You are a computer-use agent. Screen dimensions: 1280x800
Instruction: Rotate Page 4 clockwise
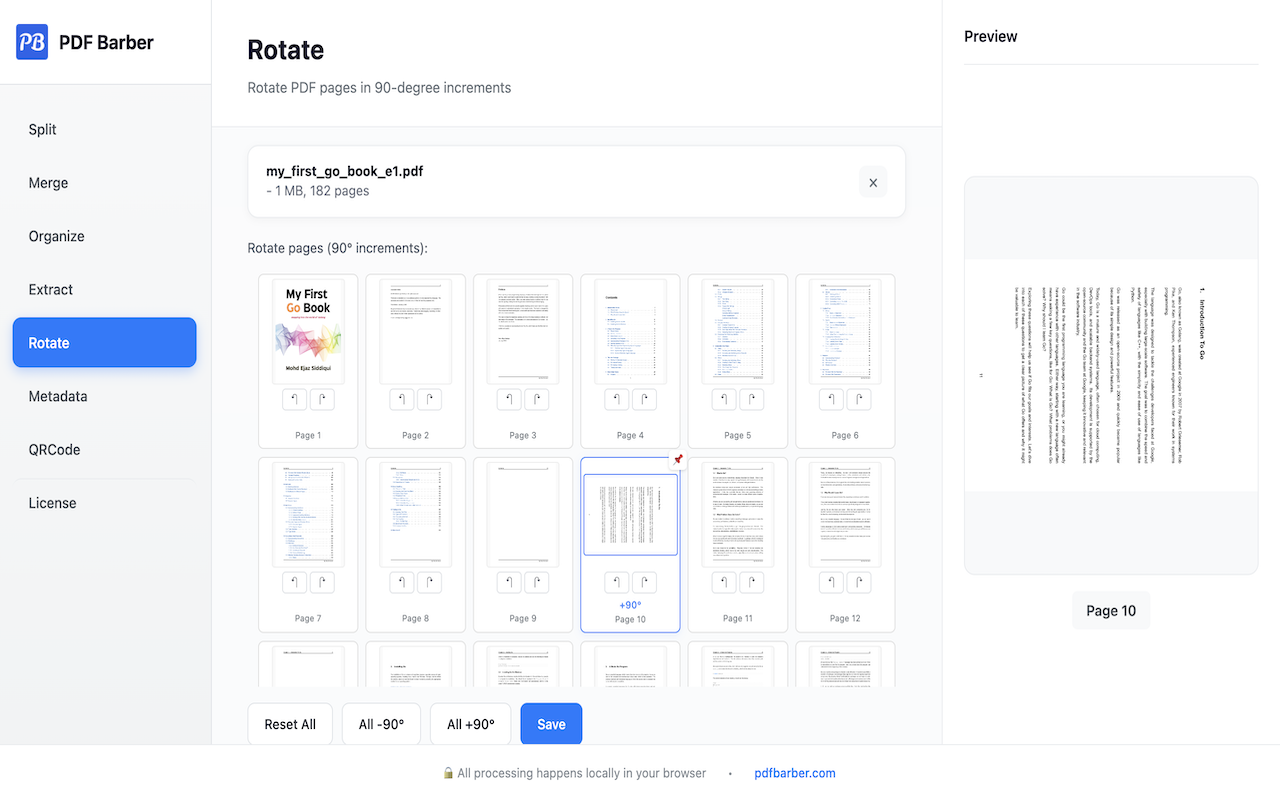(x=645, y=400)
